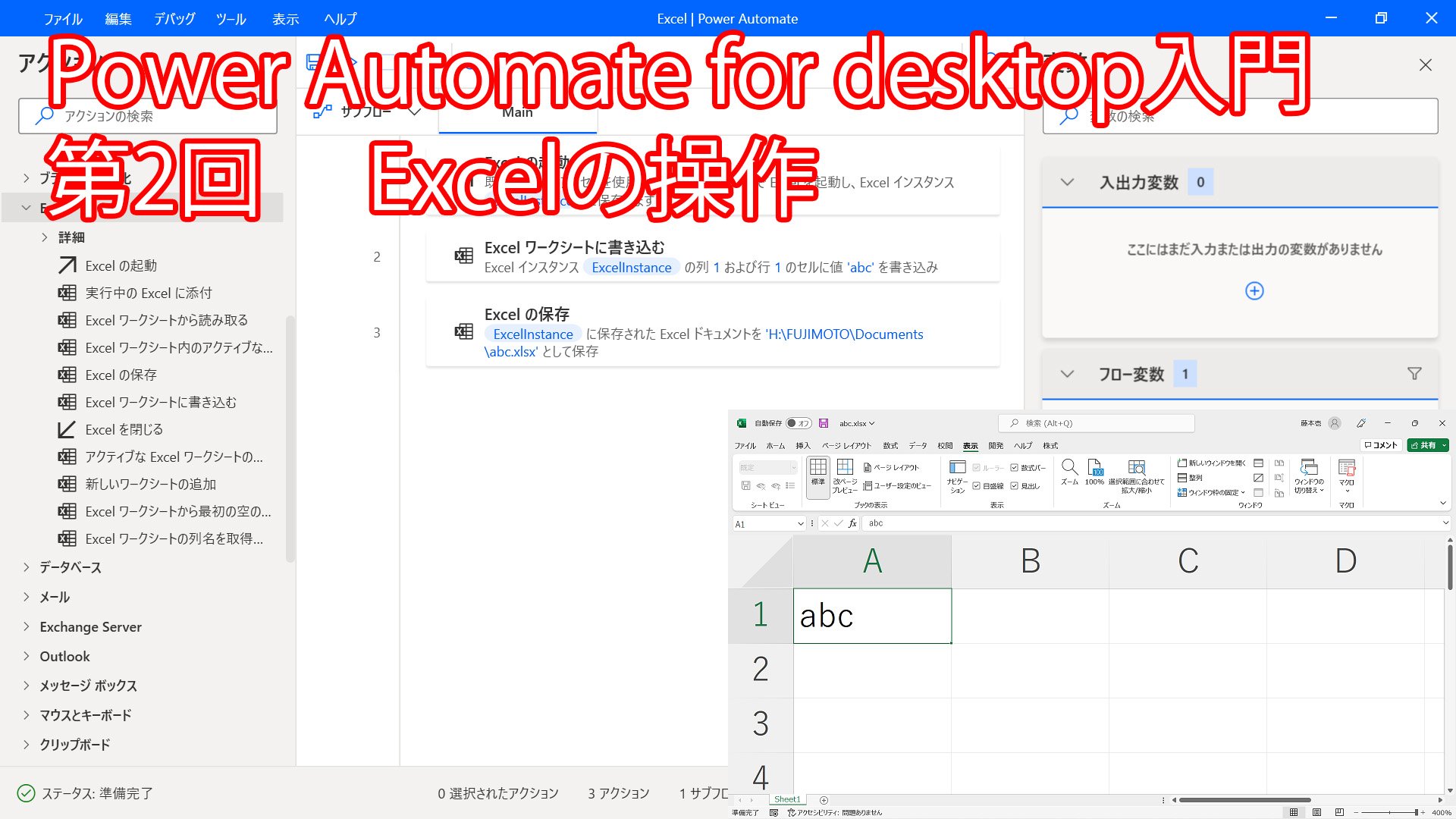Click the コメント button in Excel
Image resolution: width=1456 pixels, height=819 pixels.
[1380, 445]
